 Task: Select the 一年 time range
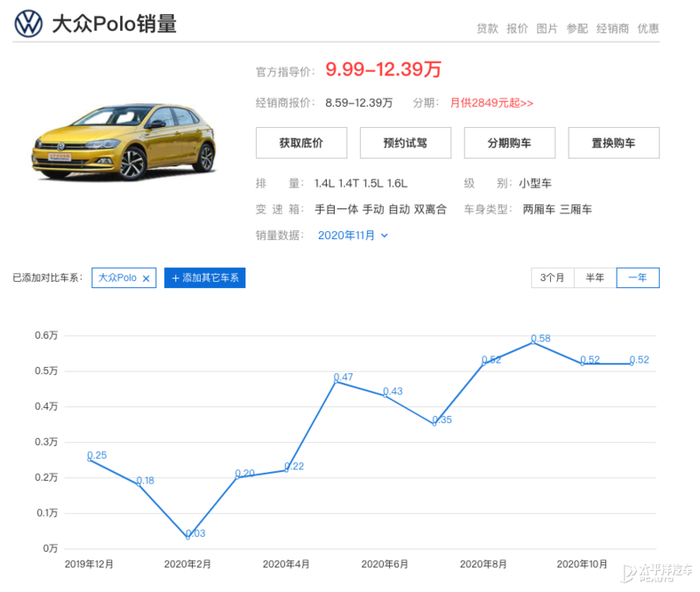click(637, 277)
